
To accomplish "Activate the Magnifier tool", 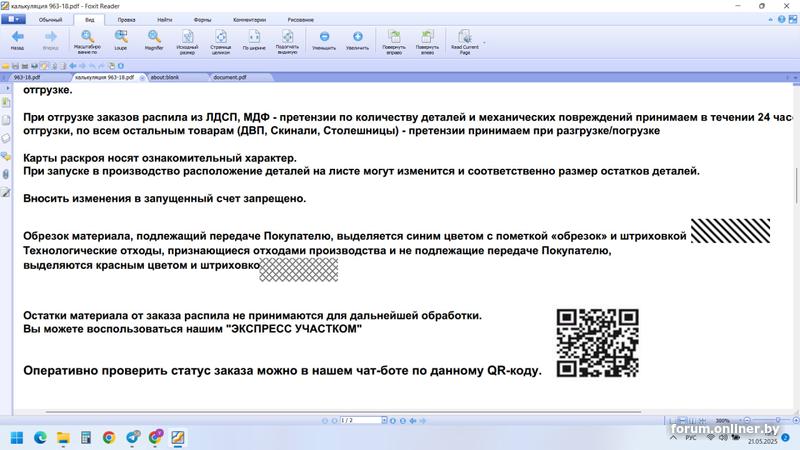I will point(154,40).
